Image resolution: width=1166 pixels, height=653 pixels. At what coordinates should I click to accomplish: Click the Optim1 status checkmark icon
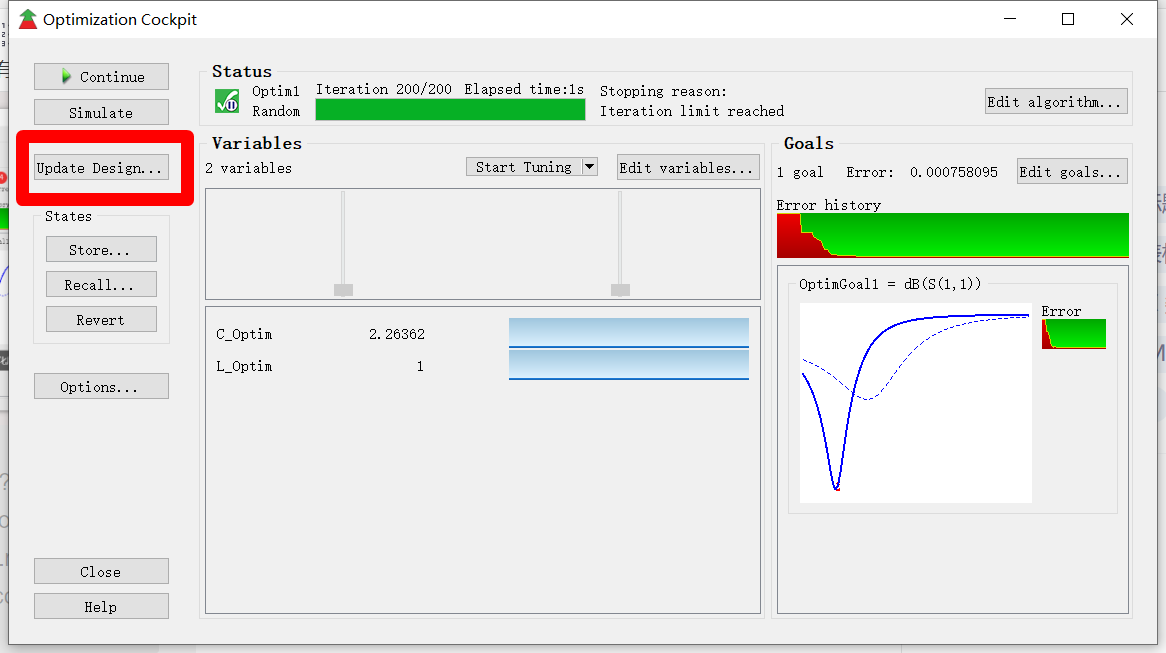[x=227, y=100]
